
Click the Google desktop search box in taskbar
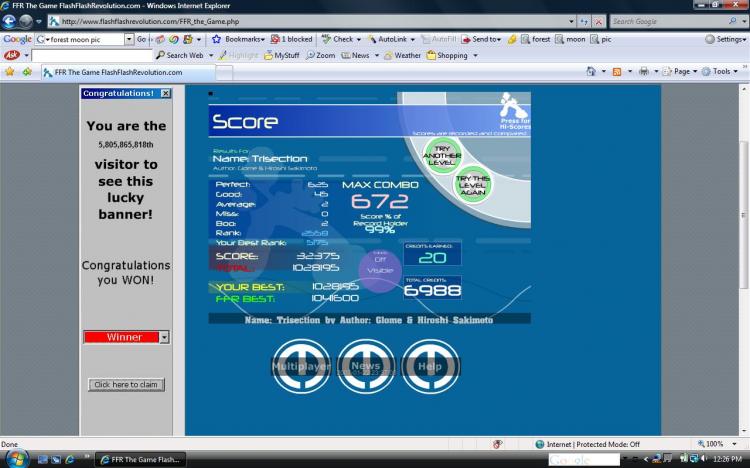584,459
